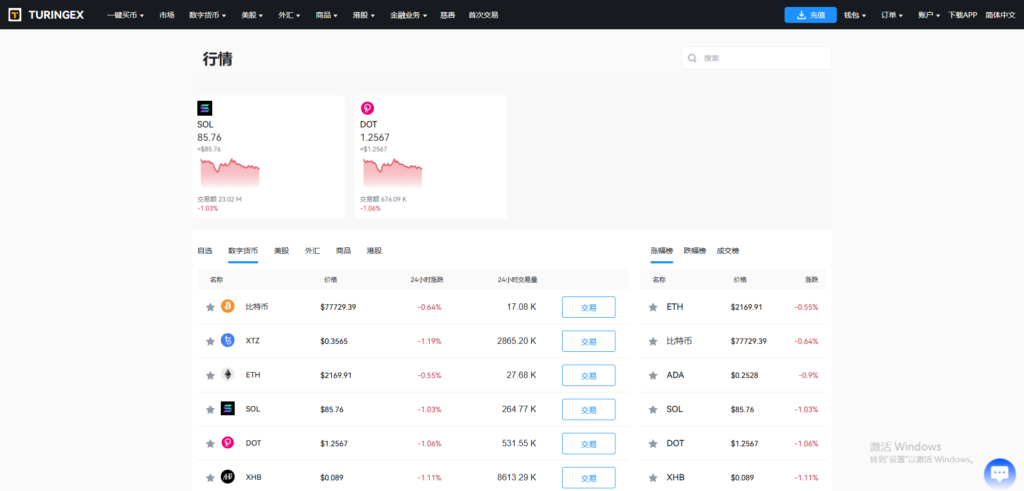Image resolution: width=1024 pixels, height=491 pixels.
Task: Change language via 简体中文
Action: tap(1000, 15)
